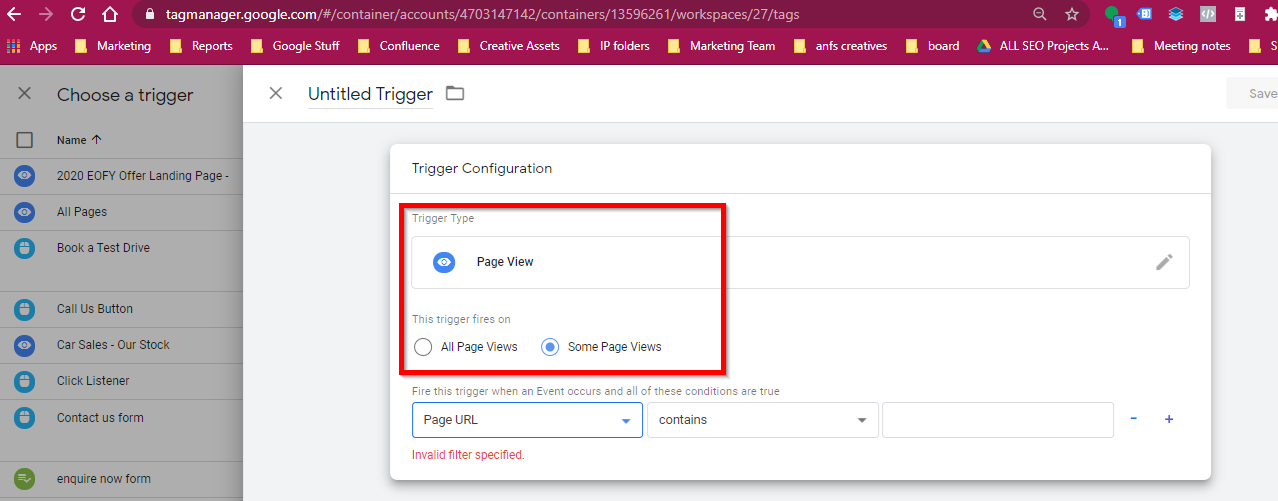Click the browser address bar URL
The image size is (1278, 501).
click(483, 15)
